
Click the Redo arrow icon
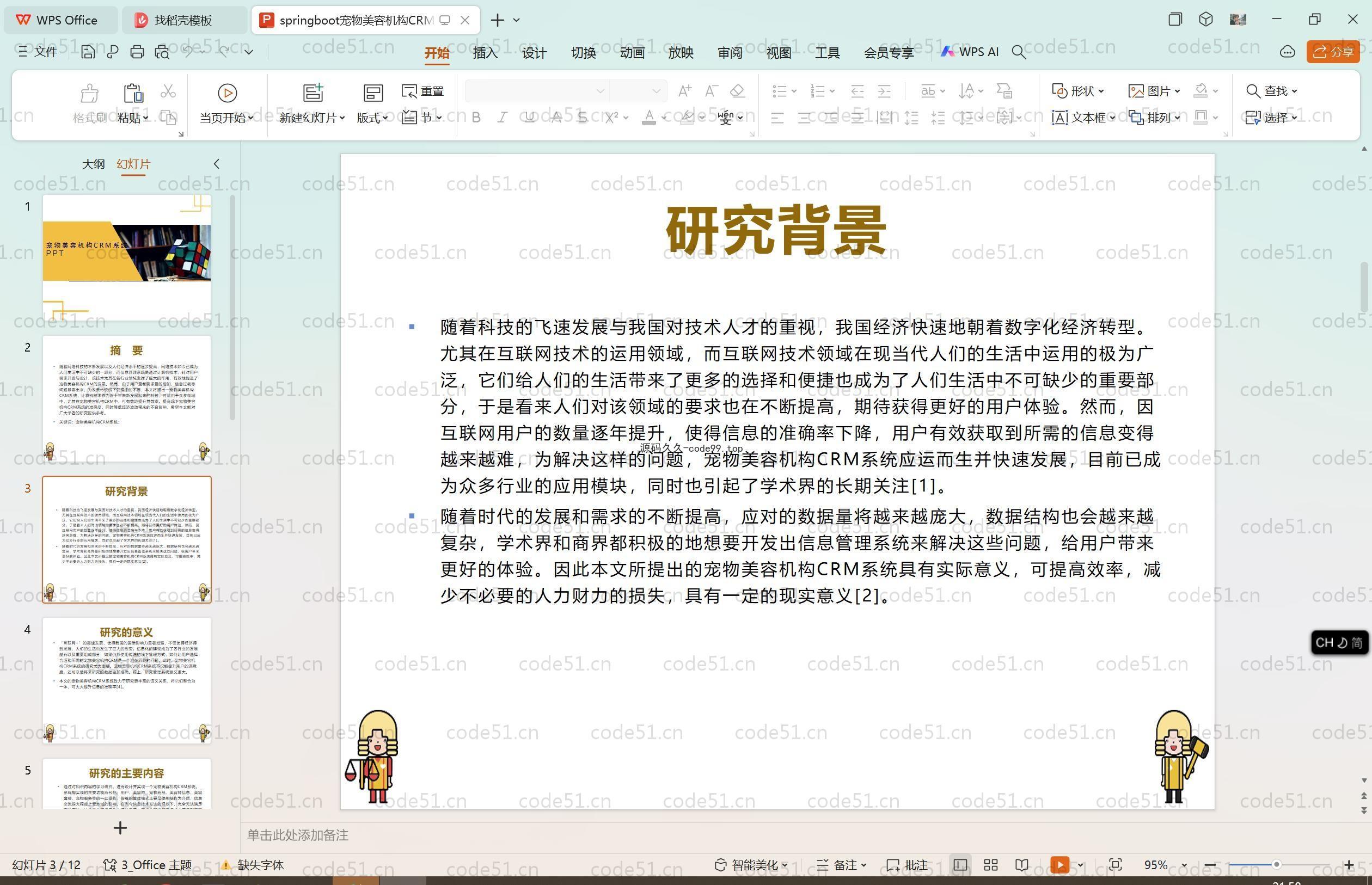coord(224,51)
